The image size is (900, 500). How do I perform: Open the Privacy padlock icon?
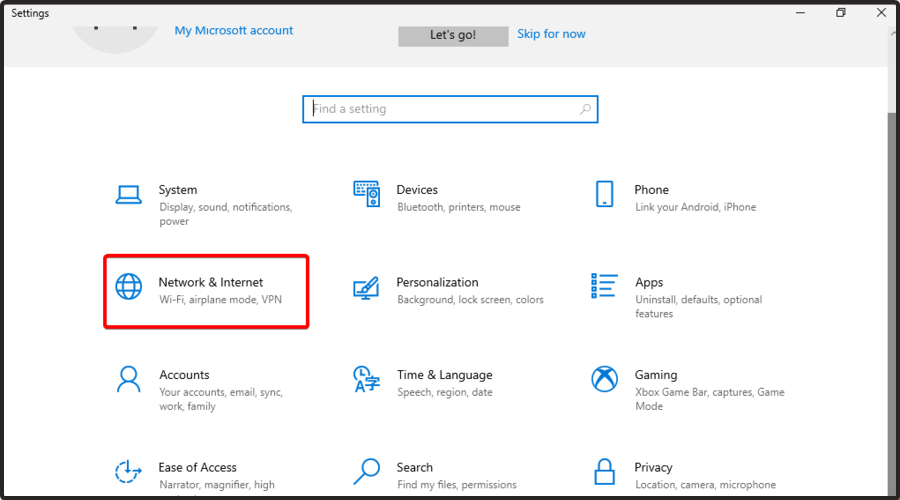604,471
